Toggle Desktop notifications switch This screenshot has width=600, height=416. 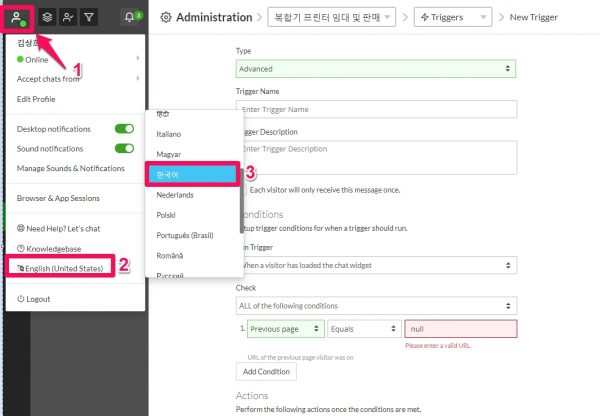[124, 129]
